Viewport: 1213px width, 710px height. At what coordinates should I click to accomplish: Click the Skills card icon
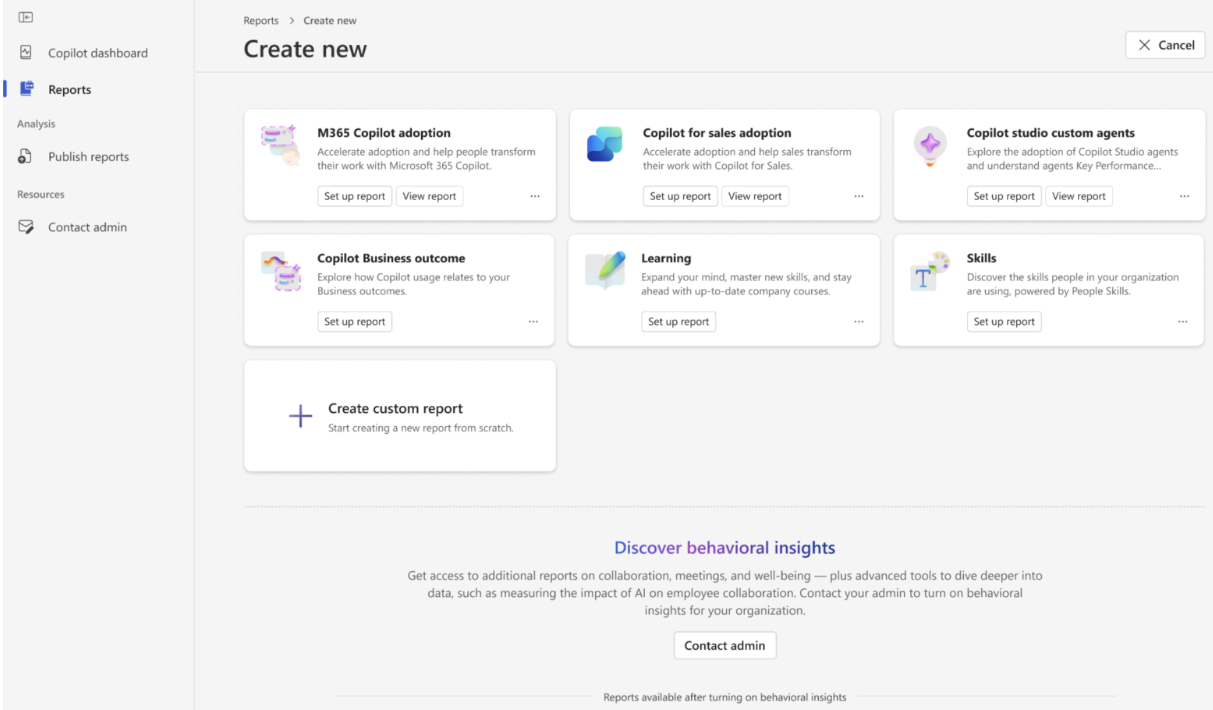930,270
